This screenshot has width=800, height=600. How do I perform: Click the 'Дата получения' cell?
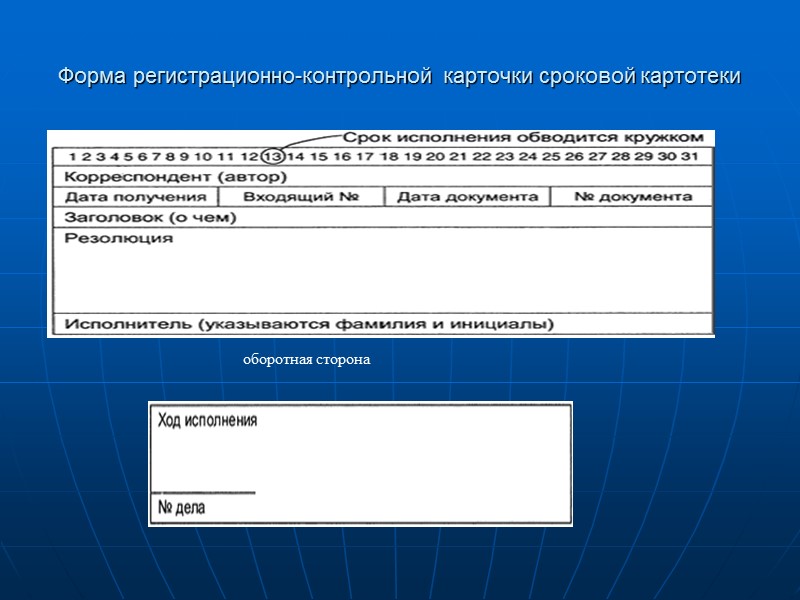pos(136,197)
